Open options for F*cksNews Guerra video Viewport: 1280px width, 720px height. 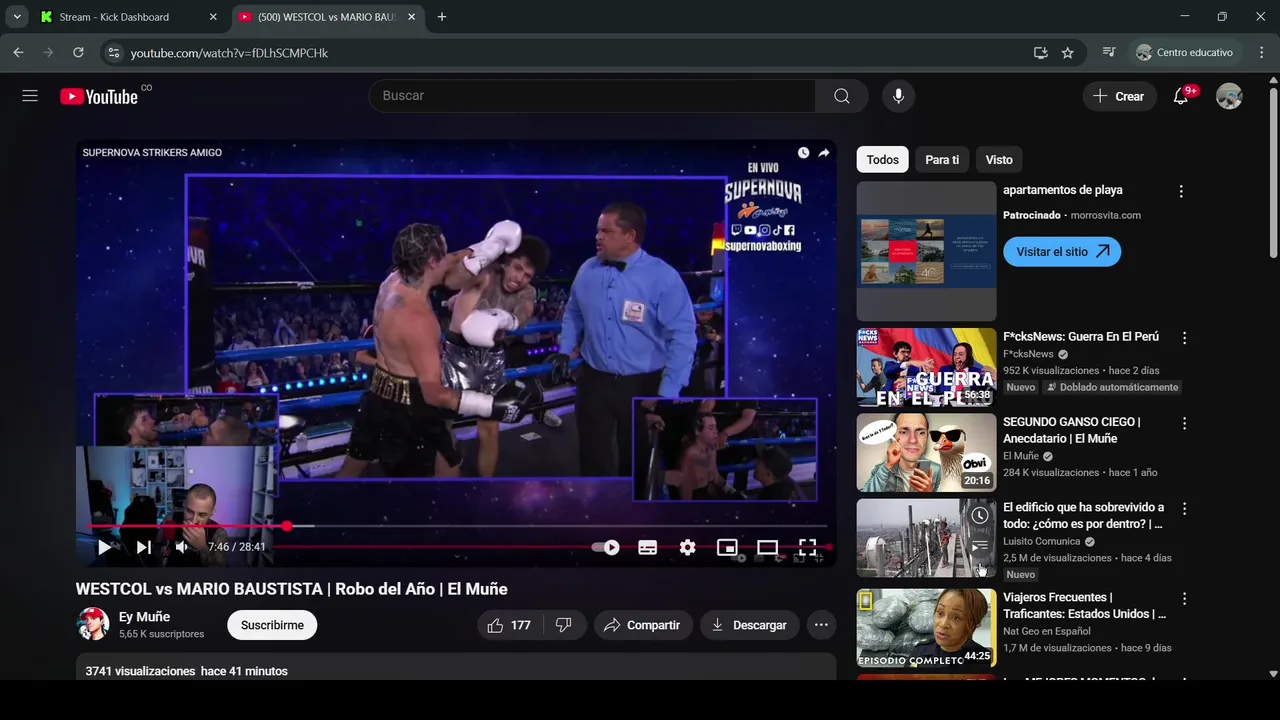[x=1184, y=338]
